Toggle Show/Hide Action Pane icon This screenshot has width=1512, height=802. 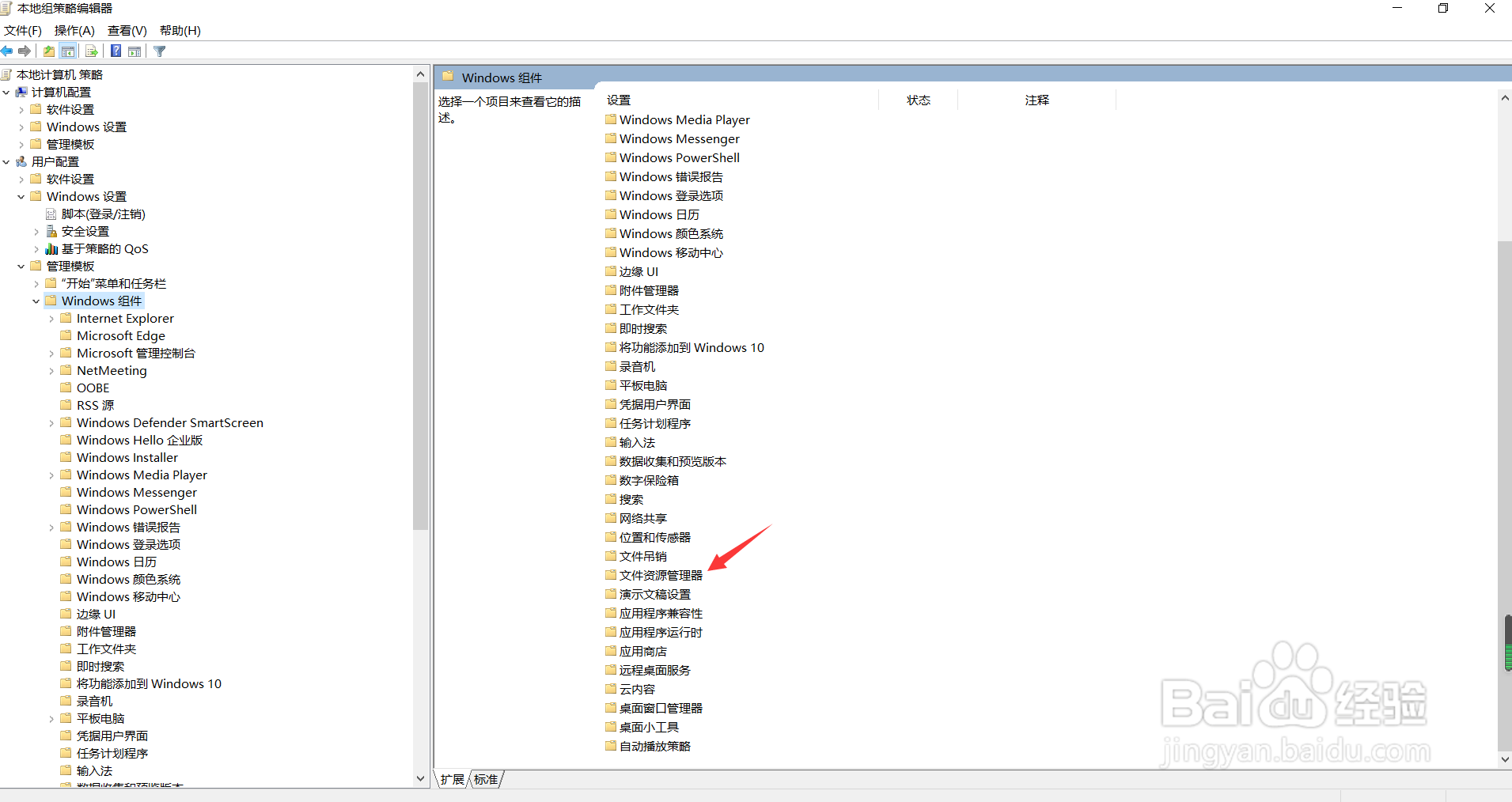pyautogui.click(x=135, y=51)
